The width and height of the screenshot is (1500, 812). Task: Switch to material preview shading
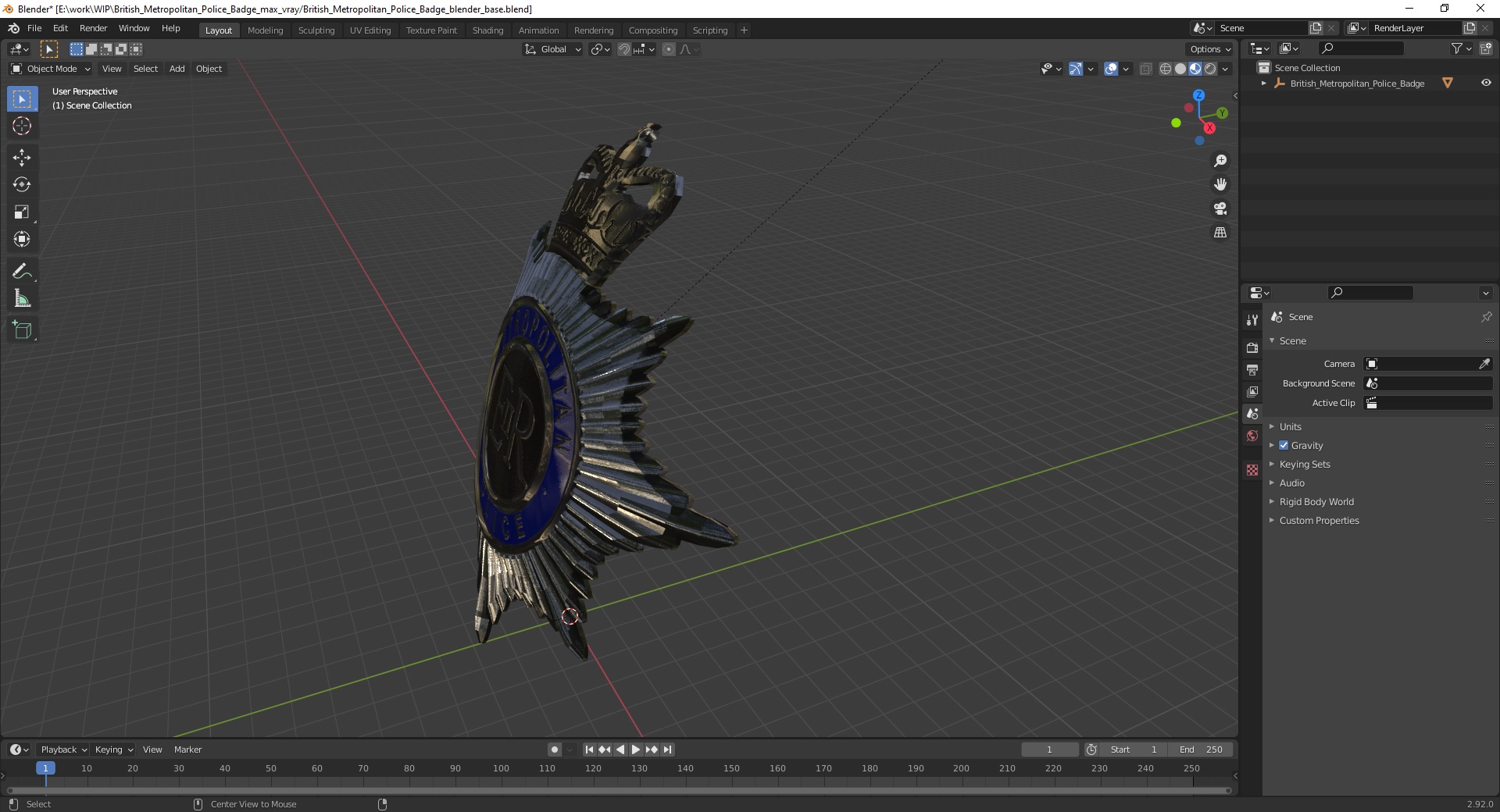tap(1195, 69)
